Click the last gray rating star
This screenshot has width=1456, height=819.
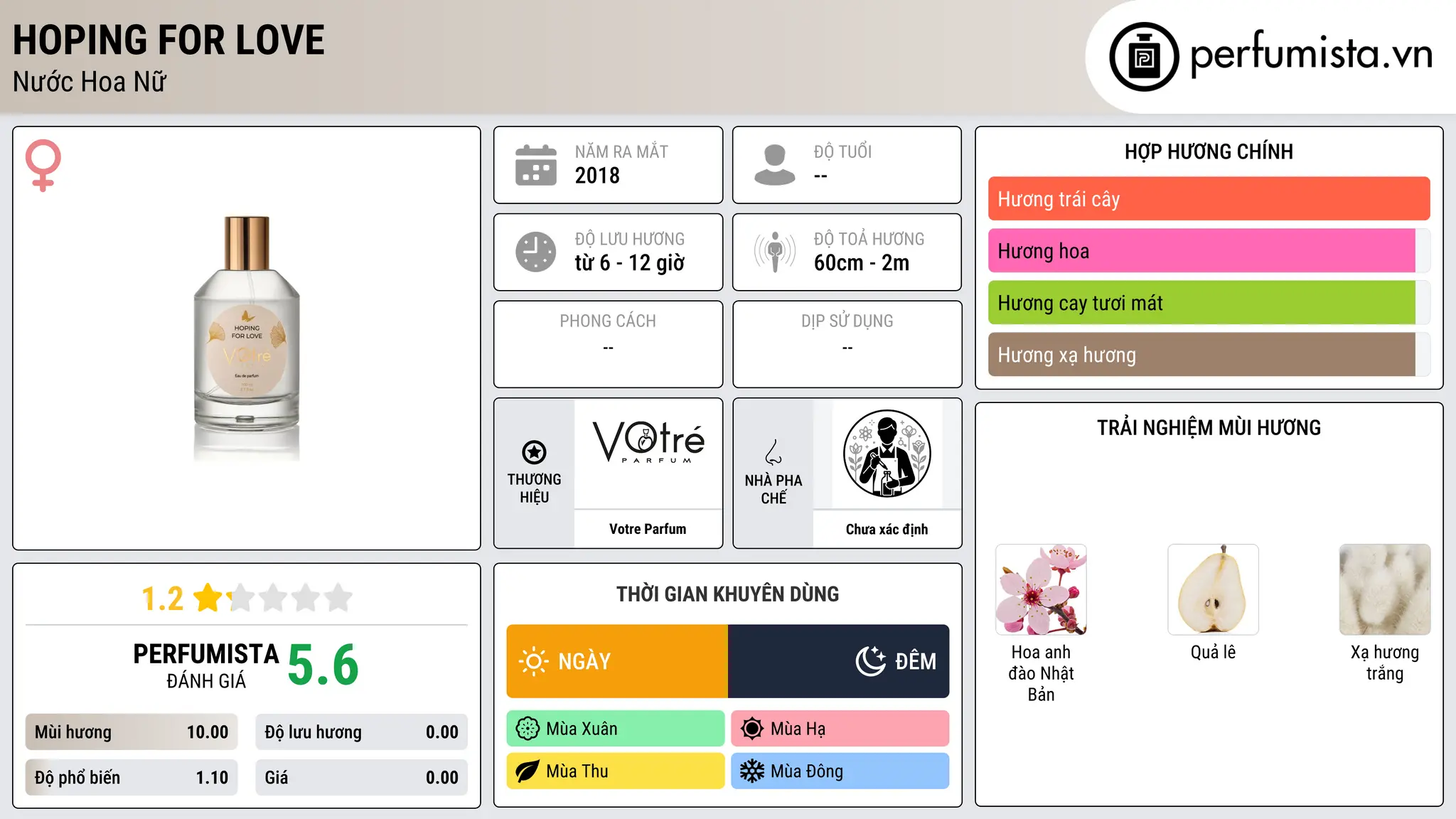pyautogui.click(x=338, y=598)
